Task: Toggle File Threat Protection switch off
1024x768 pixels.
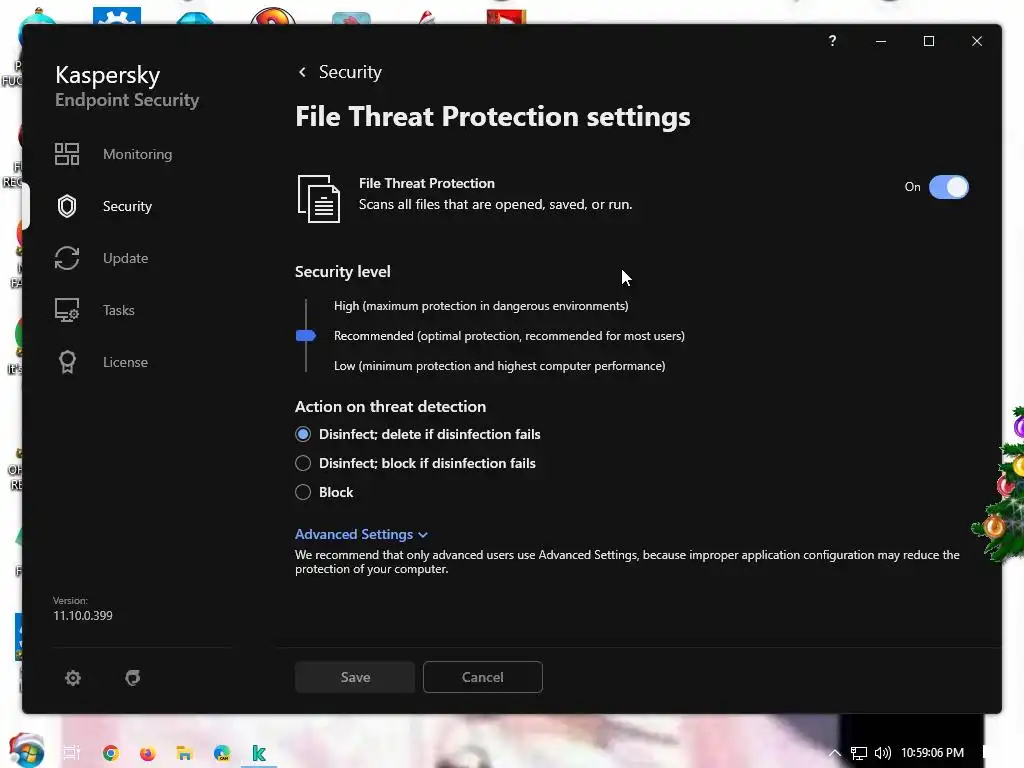Action: (948, 187)
